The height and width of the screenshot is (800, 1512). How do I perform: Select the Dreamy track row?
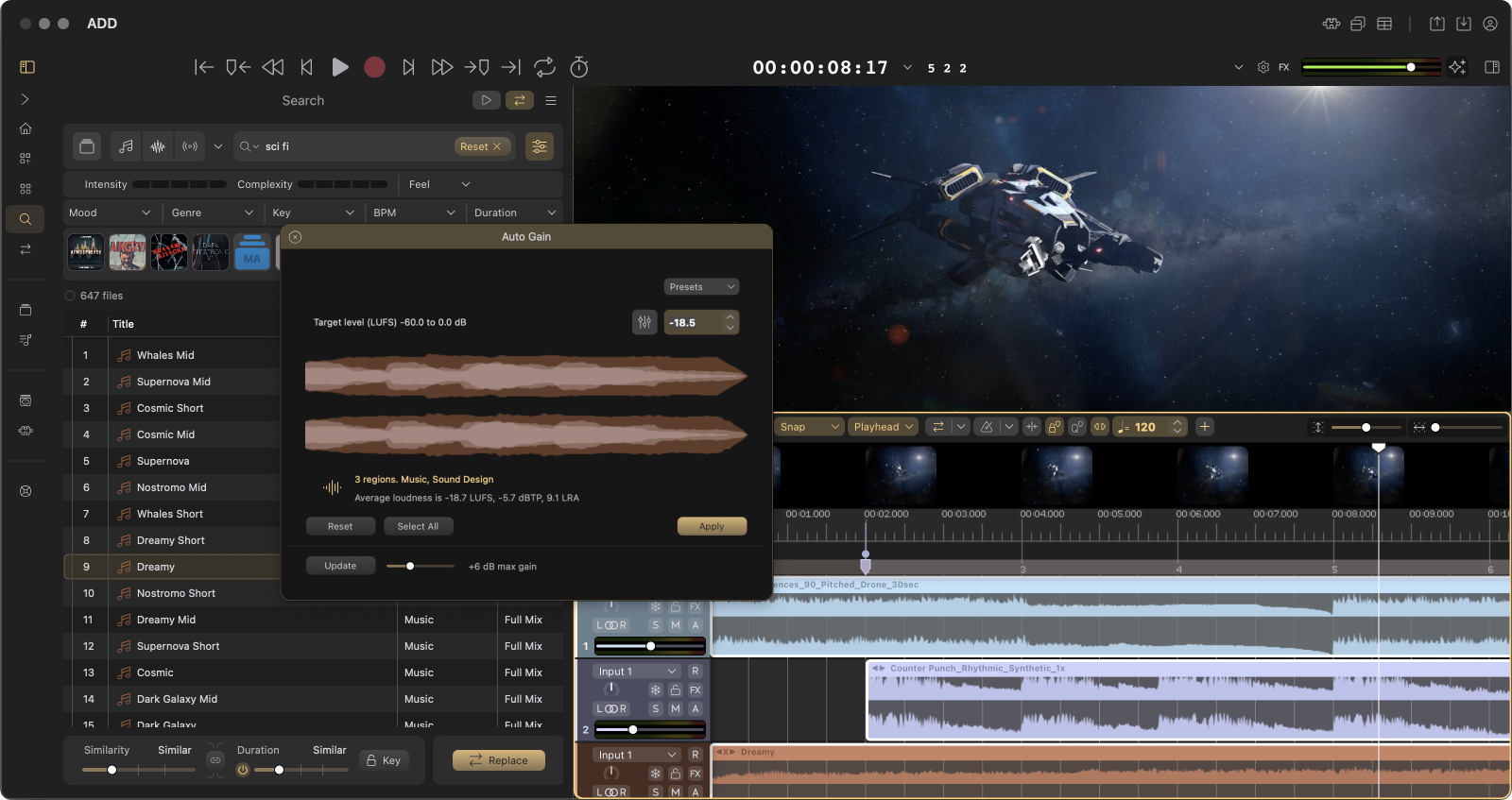click(x=173, y=567)
